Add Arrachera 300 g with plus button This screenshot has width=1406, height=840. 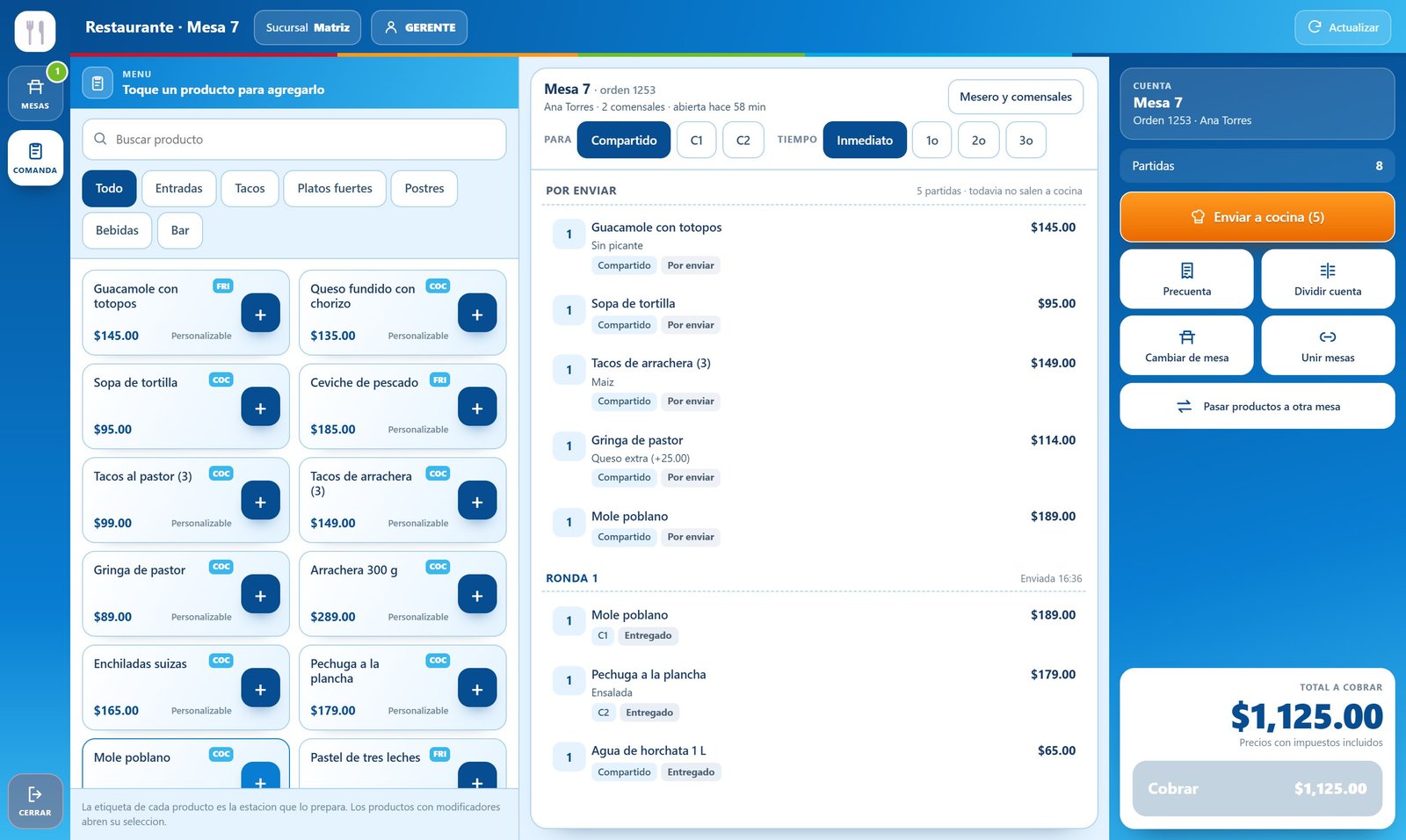[477, 595]
